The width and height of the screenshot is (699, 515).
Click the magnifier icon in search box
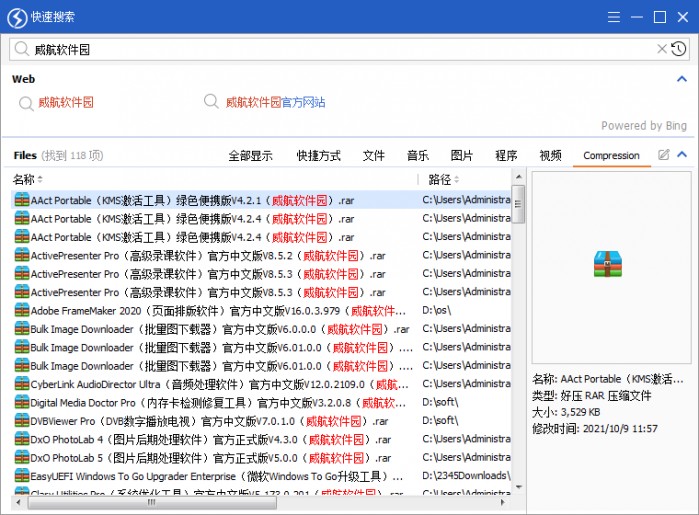(21, 49)
